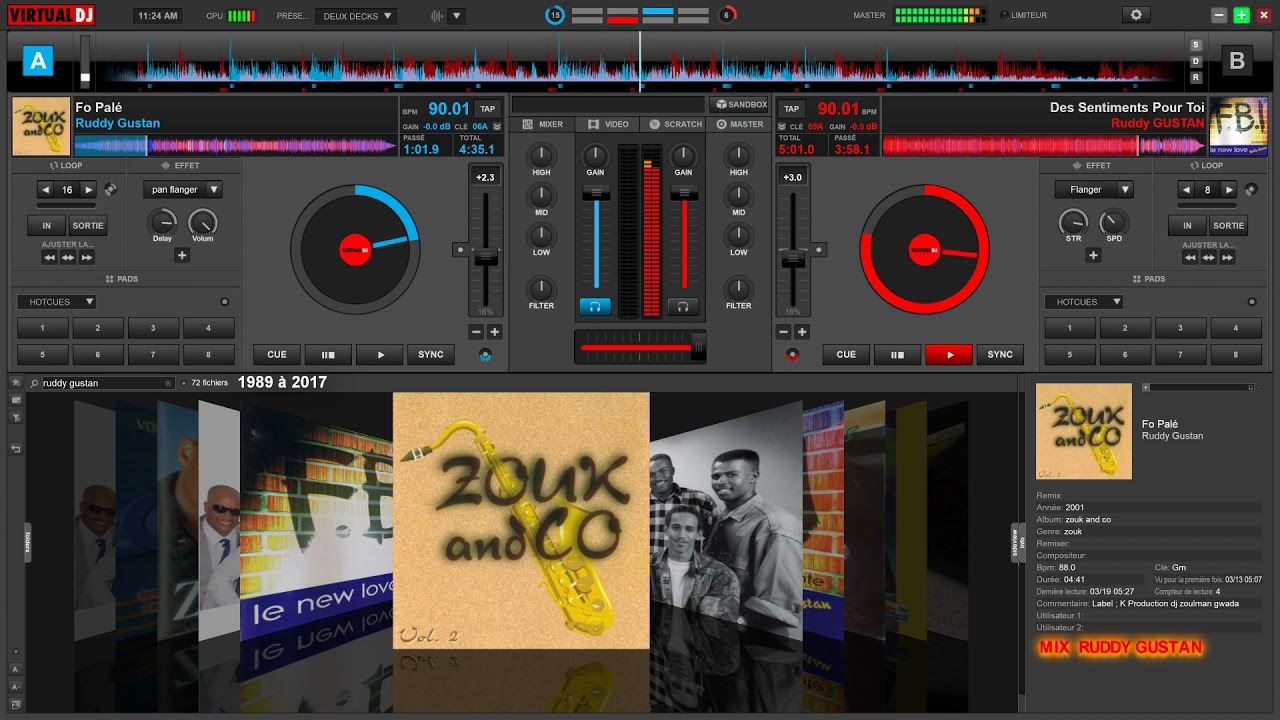Trigger hotcue pad 3 on deck A
This screenshot has height=720, width=1280.
153,328
